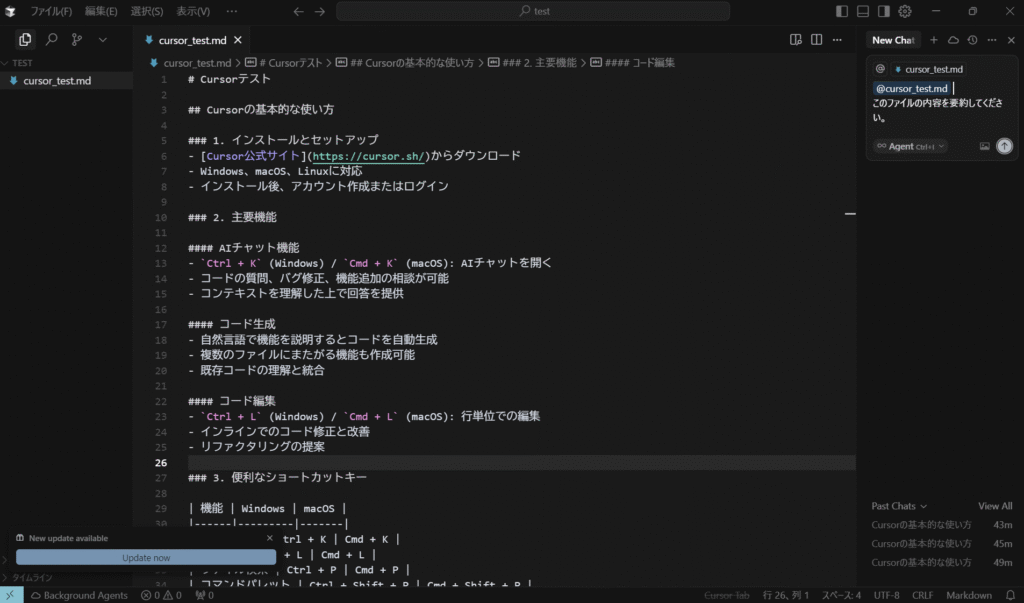Toggle the AI pane layout icon
This screenshot has height=603, width=1024.
click(x=884, y=11)
